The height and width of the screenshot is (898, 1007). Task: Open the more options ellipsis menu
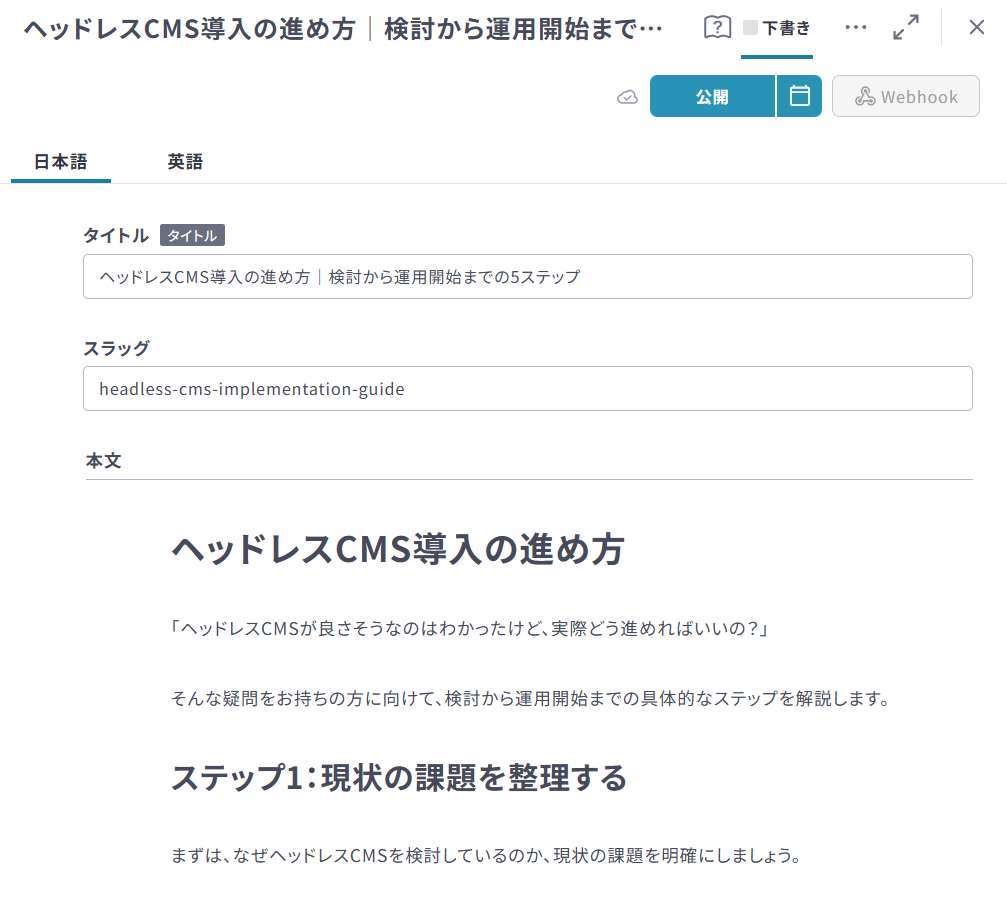[x=855, y=27]
